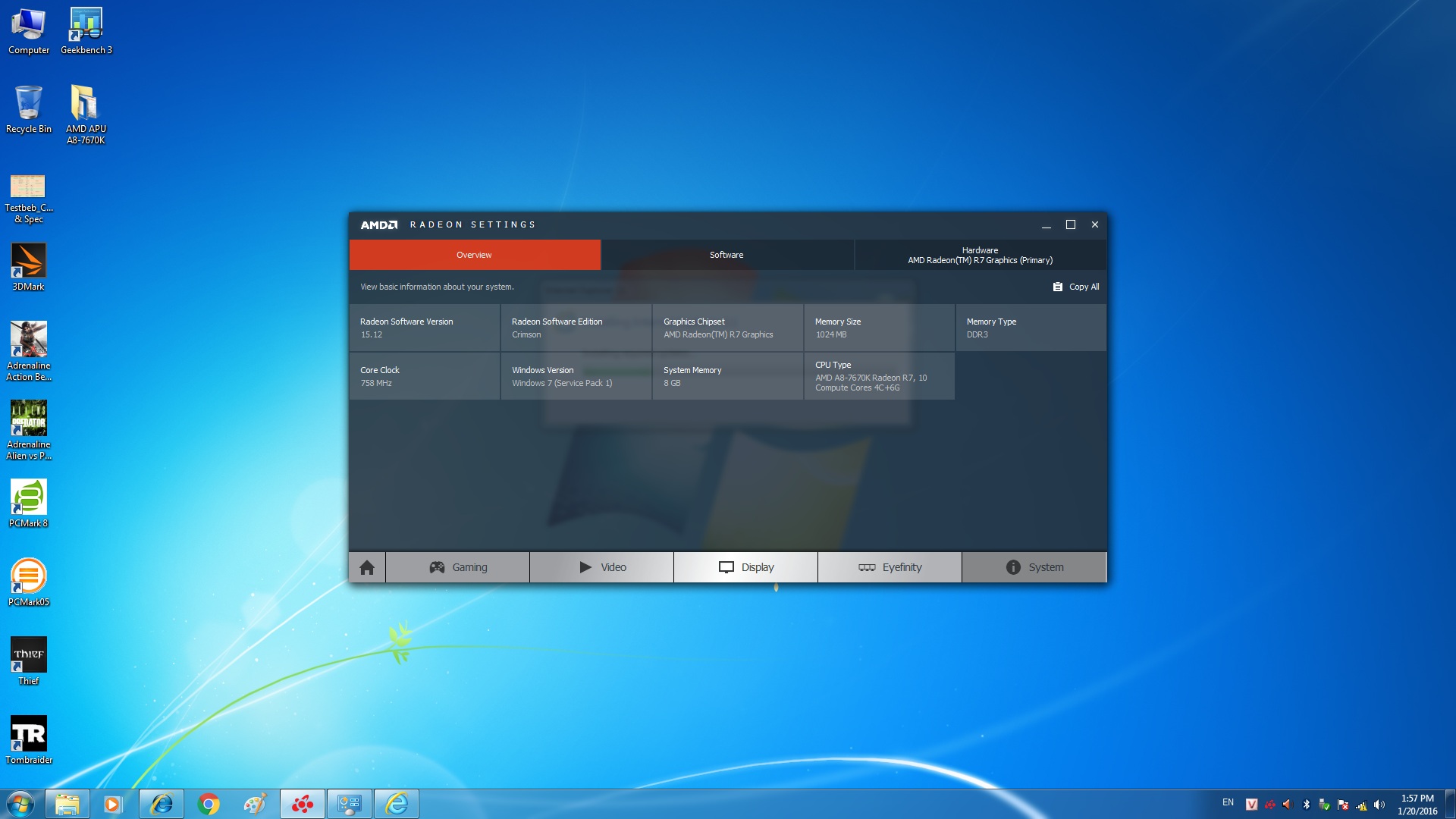Screen dimensions: 1456x819
Task: Close the Radeon Settings window
Action: [x=1095, y=224]
